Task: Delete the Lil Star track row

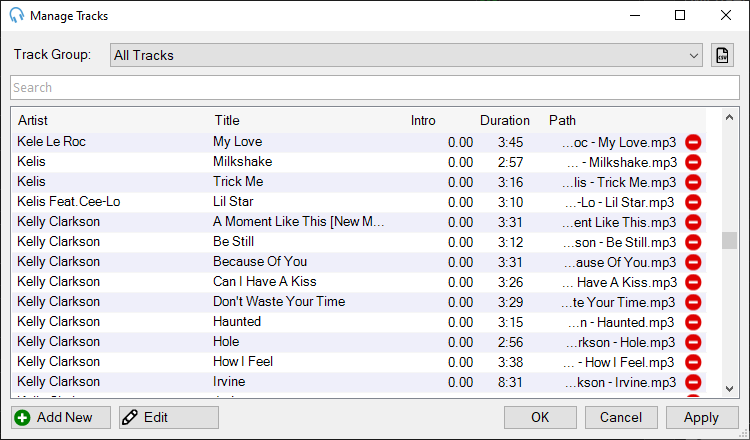Action: coord(693,203)
